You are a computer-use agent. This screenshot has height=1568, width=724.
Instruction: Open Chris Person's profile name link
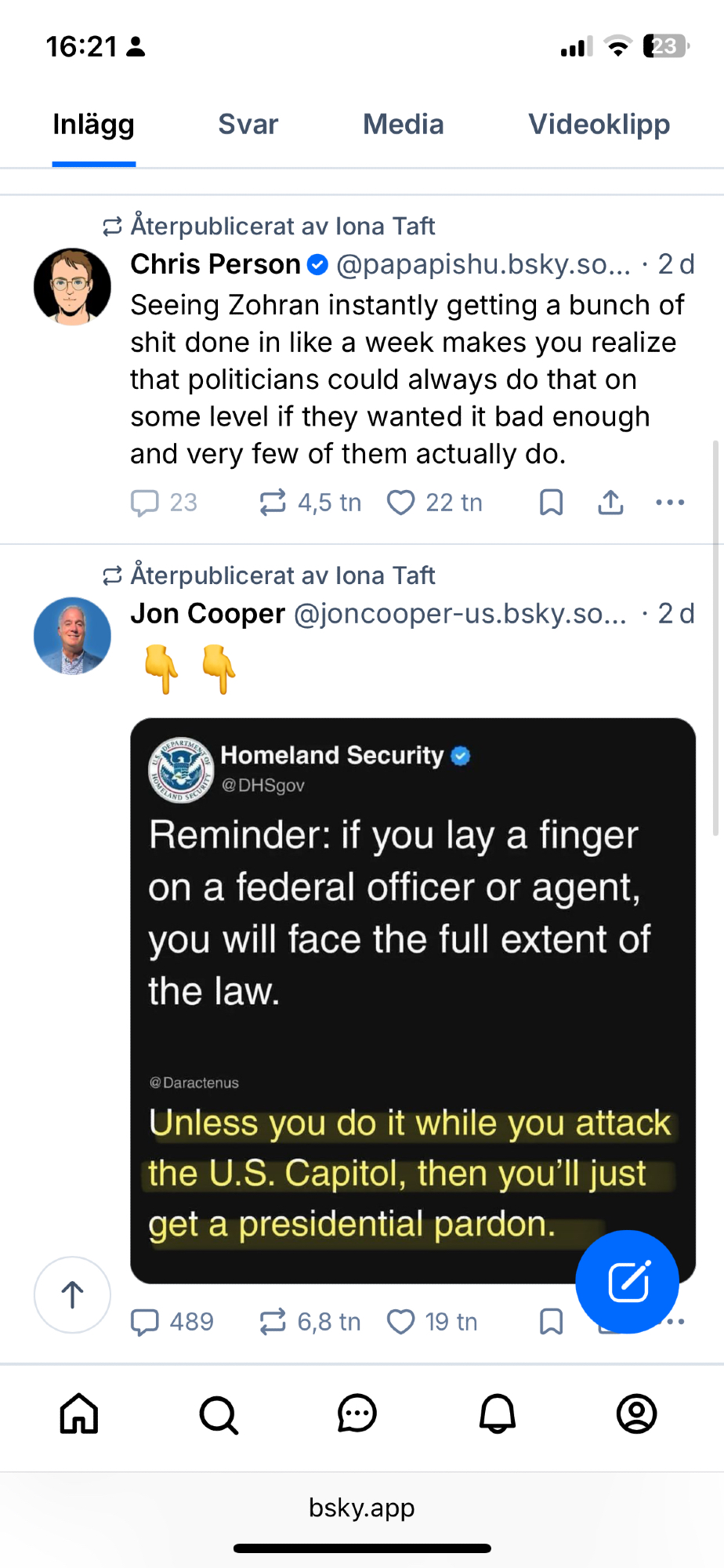(x=215, y=264)
